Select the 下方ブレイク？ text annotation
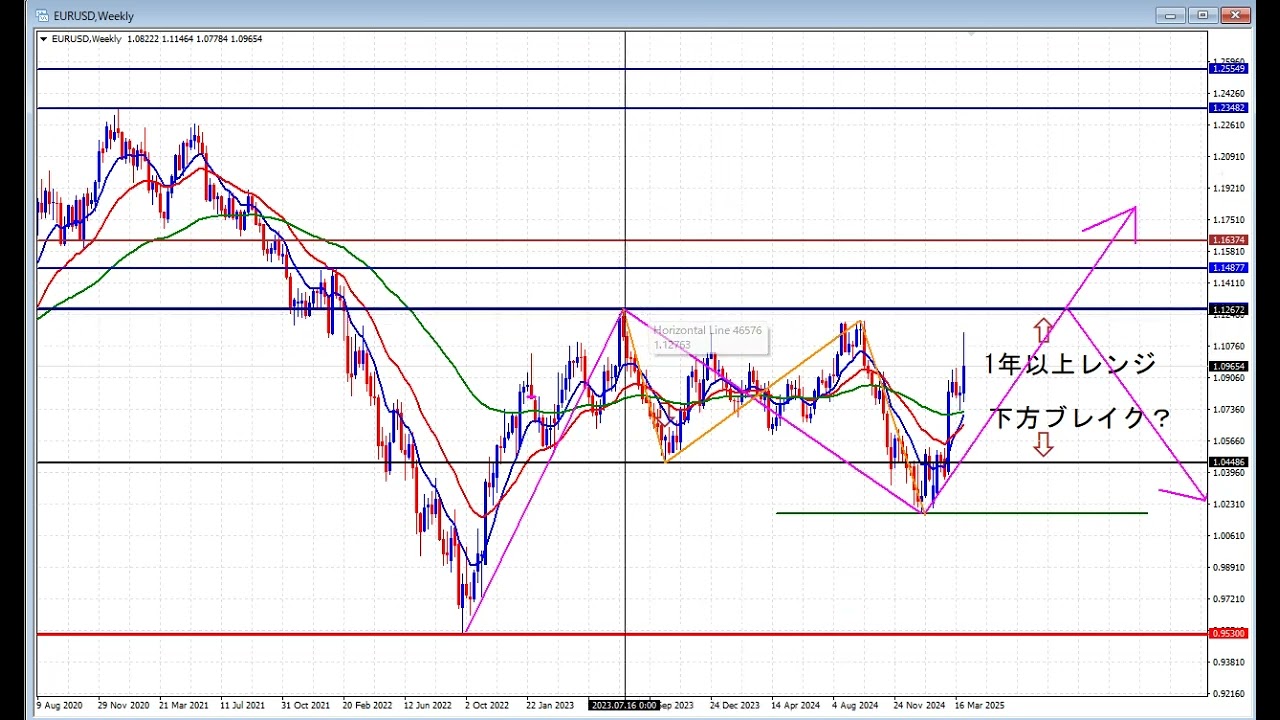The width and height of the screenshot is (1280, 720). point(1079,418)
